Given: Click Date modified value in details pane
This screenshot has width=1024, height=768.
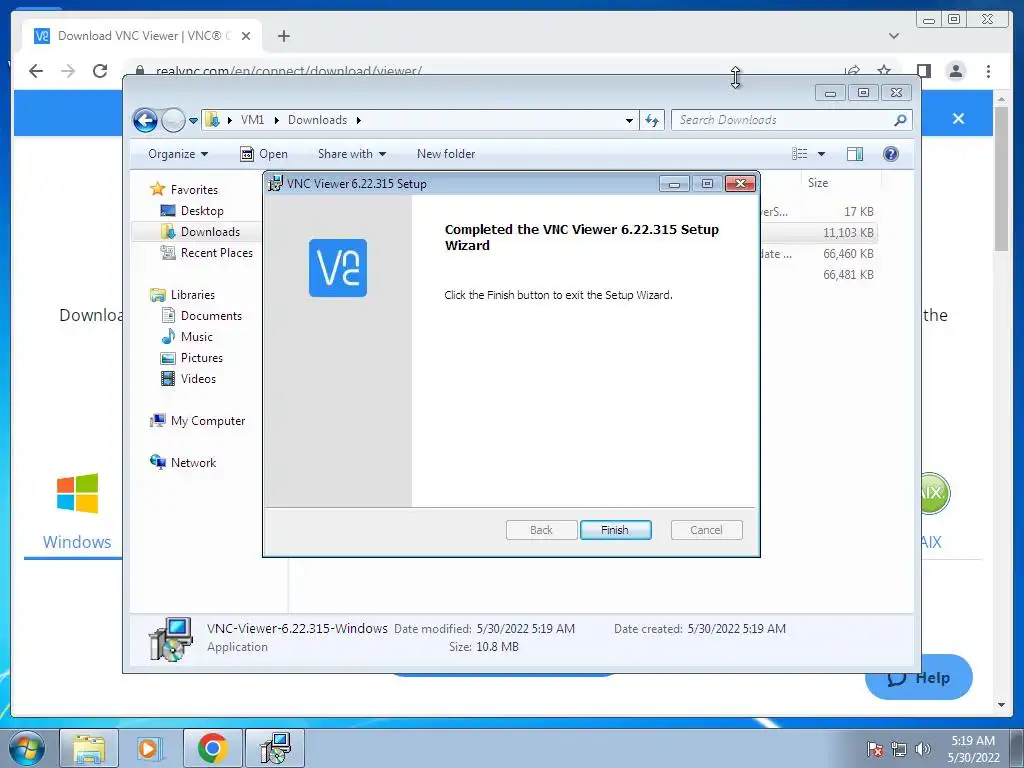Looking at the screenshot, I should point(526,629).
